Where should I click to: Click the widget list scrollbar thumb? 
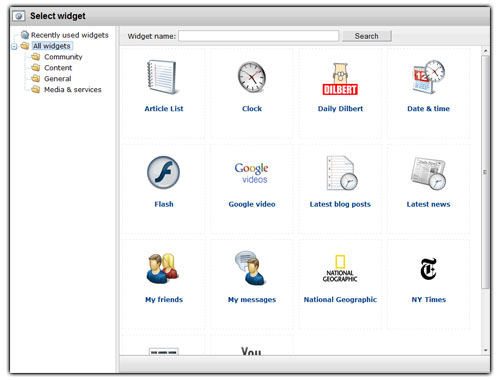(485, 172)
